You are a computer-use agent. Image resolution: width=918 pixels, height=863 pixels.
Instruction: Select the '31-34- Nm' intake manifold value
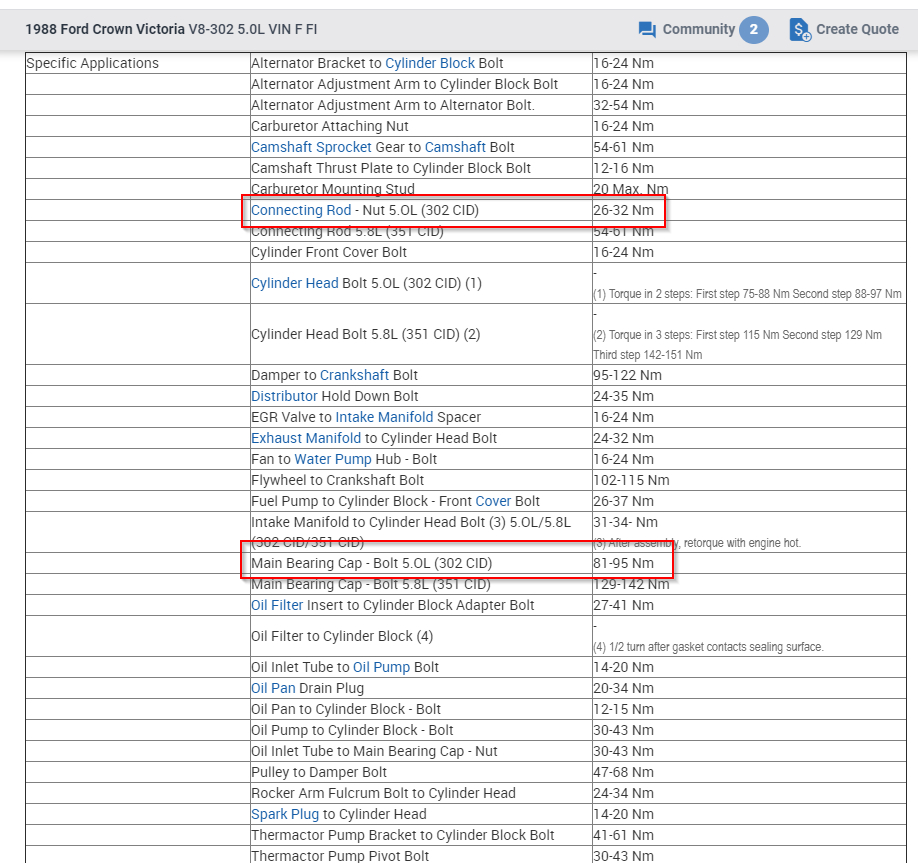pos(625,522)
